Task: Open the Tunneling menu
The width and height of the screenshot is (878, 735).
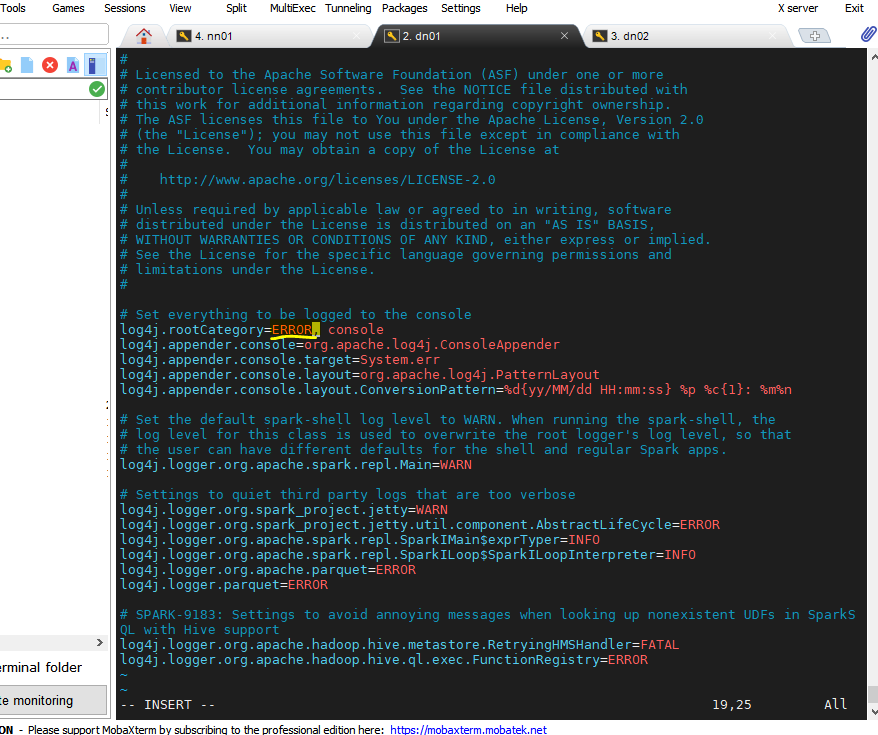Action: pos(348,8)
